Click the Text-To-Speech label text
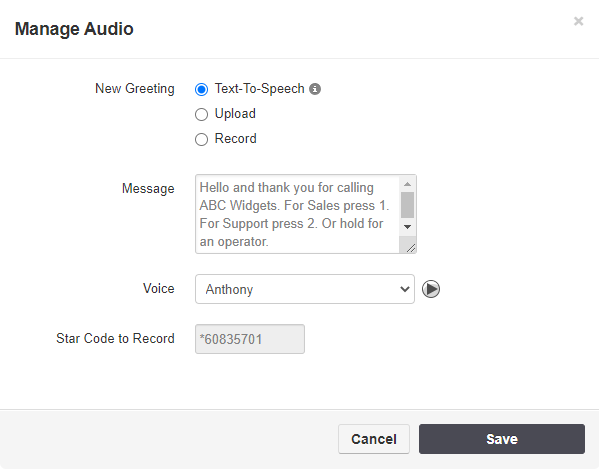The width and height of the screenshot is (599, 469). click(x=259, y=89)
